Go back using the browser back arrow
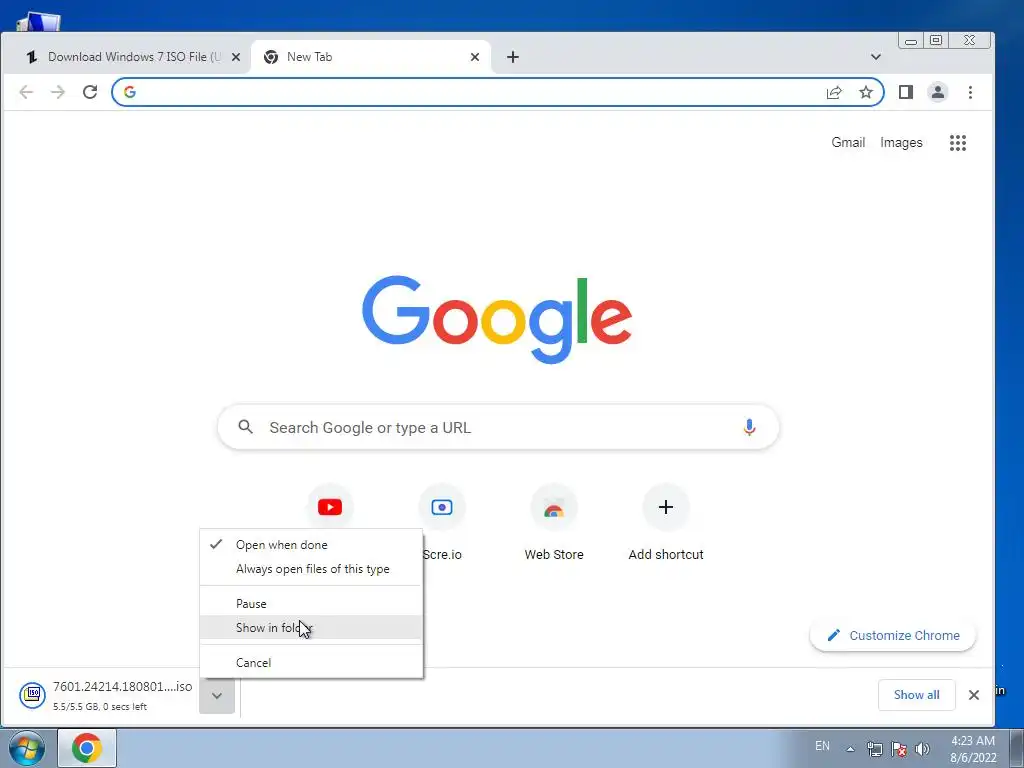This screenshot has width=1024, height=768. [x=26, y=92]
